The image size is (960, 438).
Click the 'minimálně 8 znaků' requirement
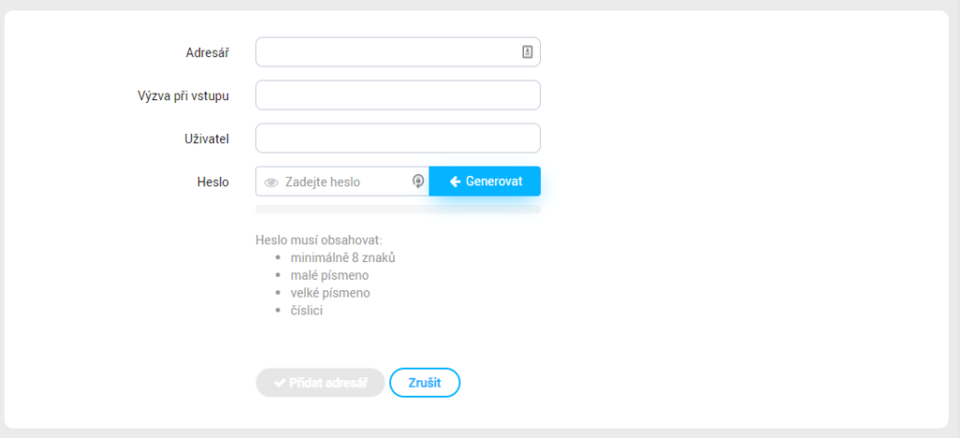coord(343,258)
